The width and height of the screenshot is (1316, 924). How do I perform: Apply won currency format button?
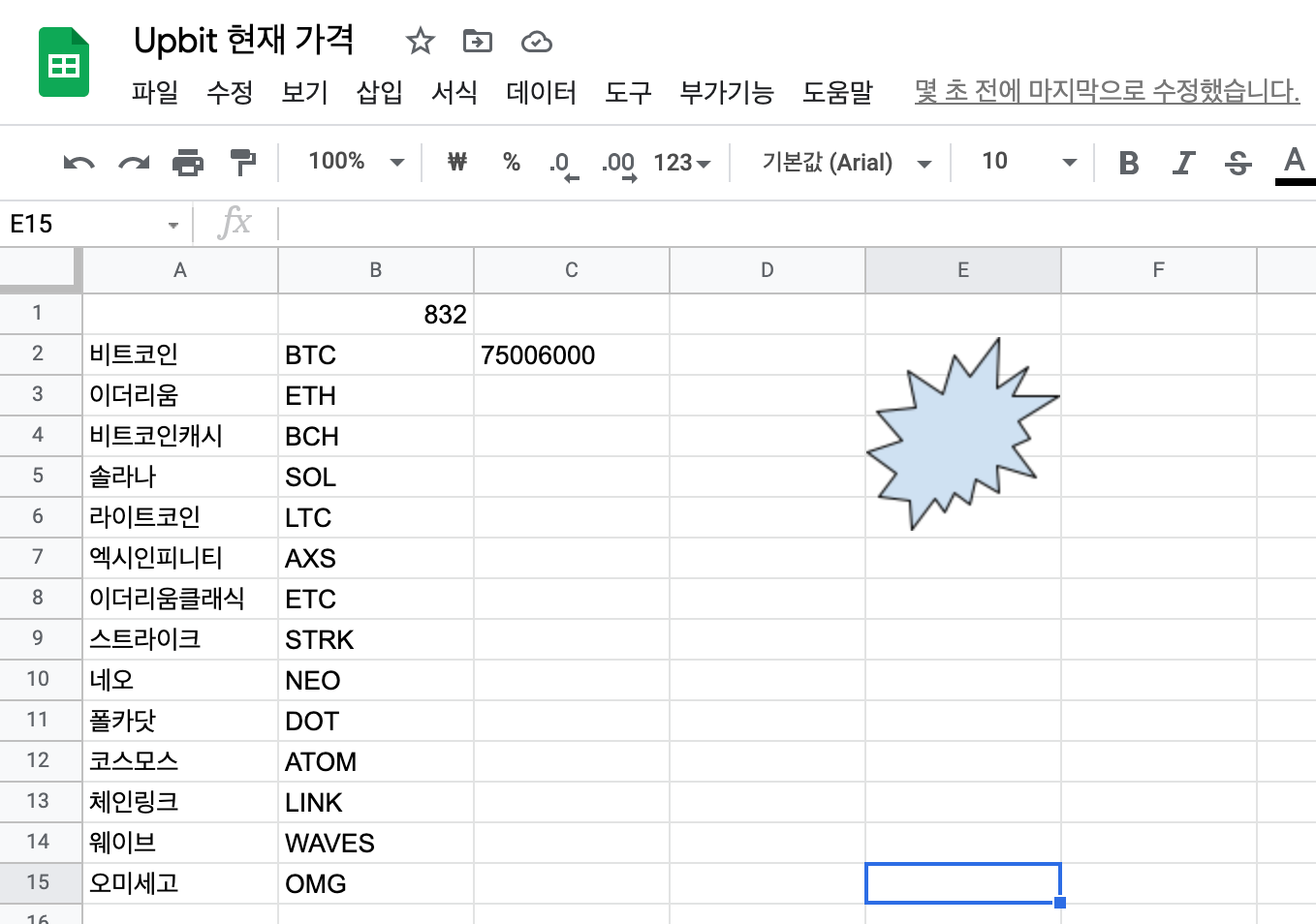457,162
